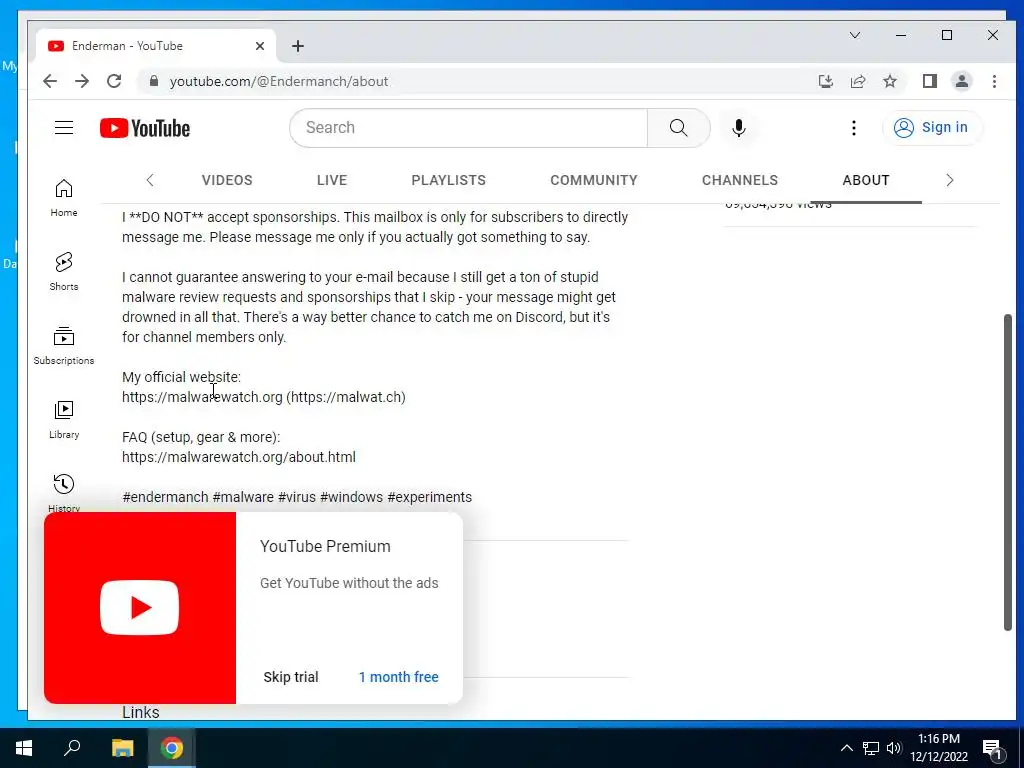The width and height of the screenshot is (1024, 768).
Task: Share this page icon
Action: (857, 81)
